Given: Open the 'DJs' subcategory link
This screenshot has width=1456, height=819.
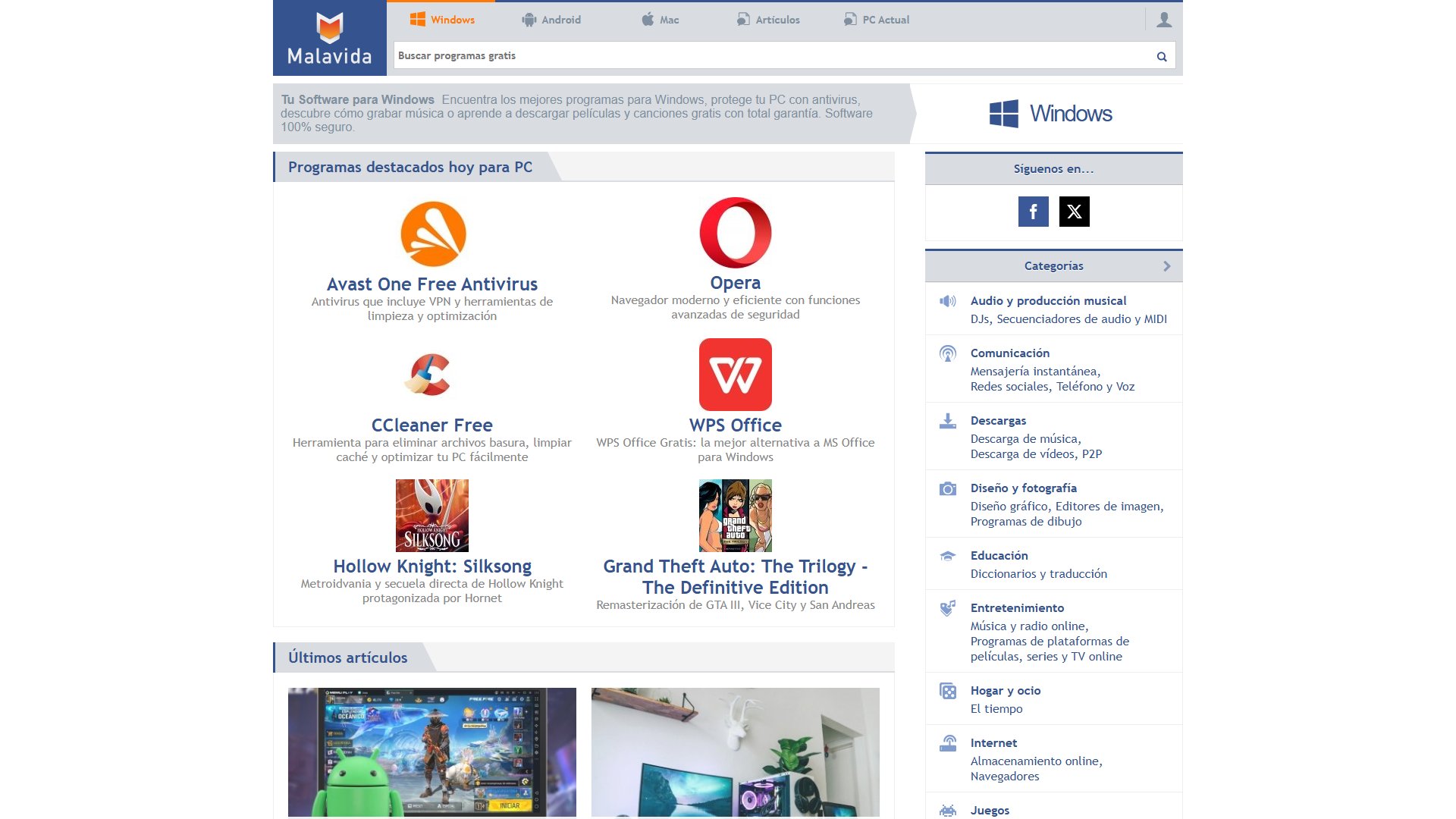Looking at the screenshot, I should pos(980,319).
